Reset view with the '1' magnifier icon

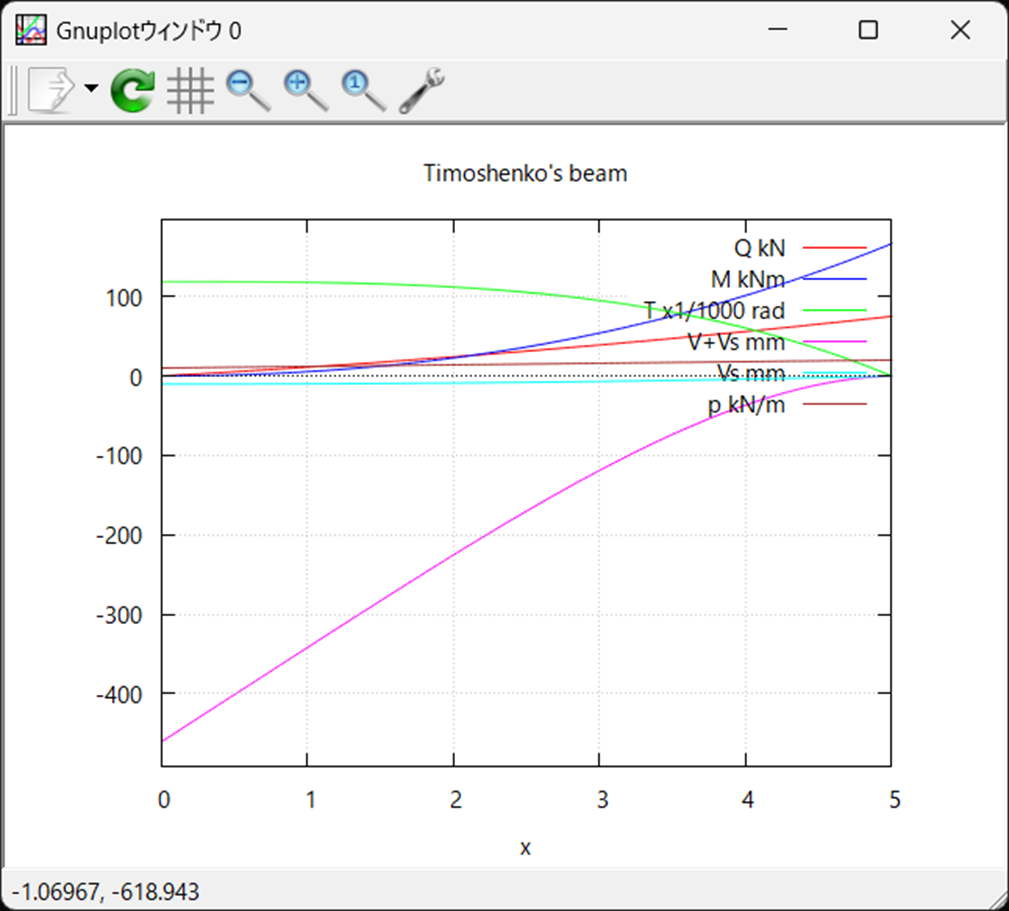tap(360, 89)
